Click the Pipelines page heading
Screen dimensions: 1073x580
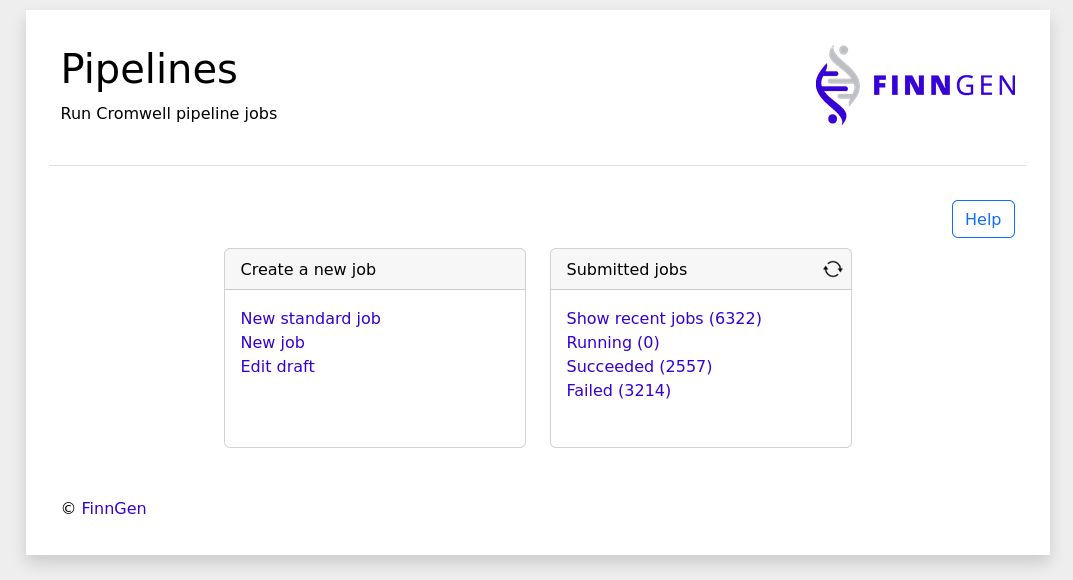click(x=149, y=70)
